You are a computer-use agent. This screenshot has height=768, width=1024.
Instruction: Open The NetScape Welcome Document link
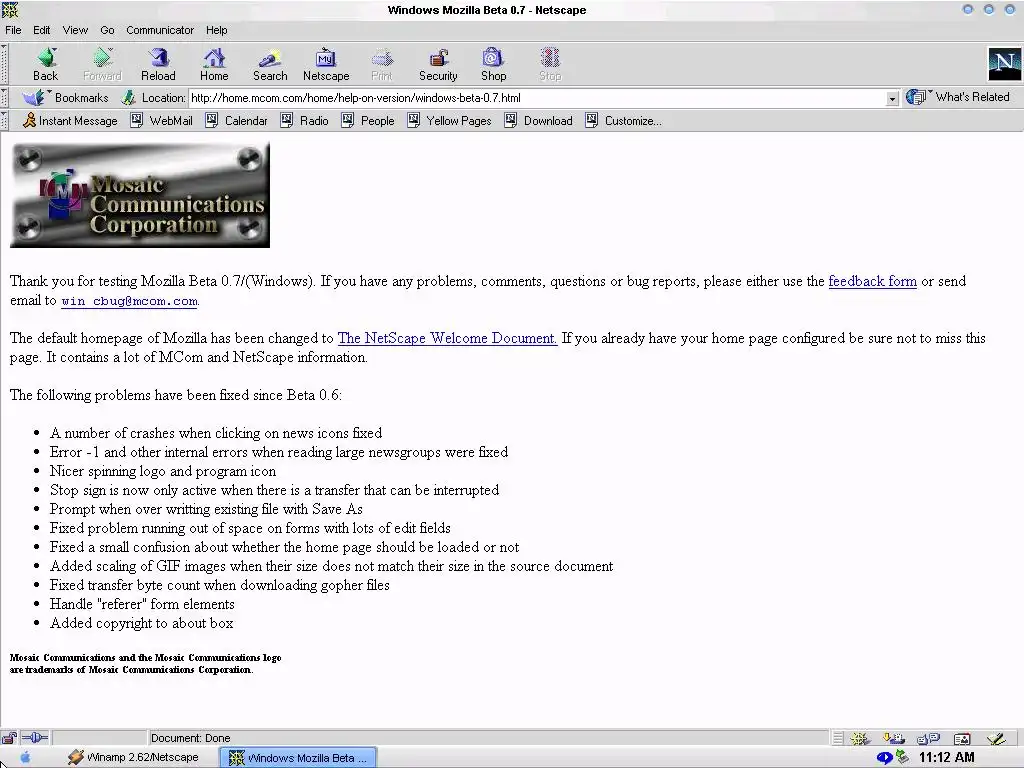(447, 338)
